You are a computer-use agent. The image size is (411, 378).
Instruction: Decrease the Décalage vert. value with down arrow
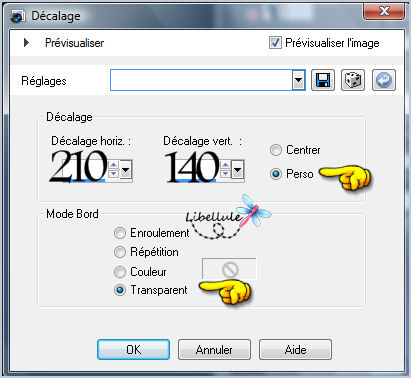[226, 174]
